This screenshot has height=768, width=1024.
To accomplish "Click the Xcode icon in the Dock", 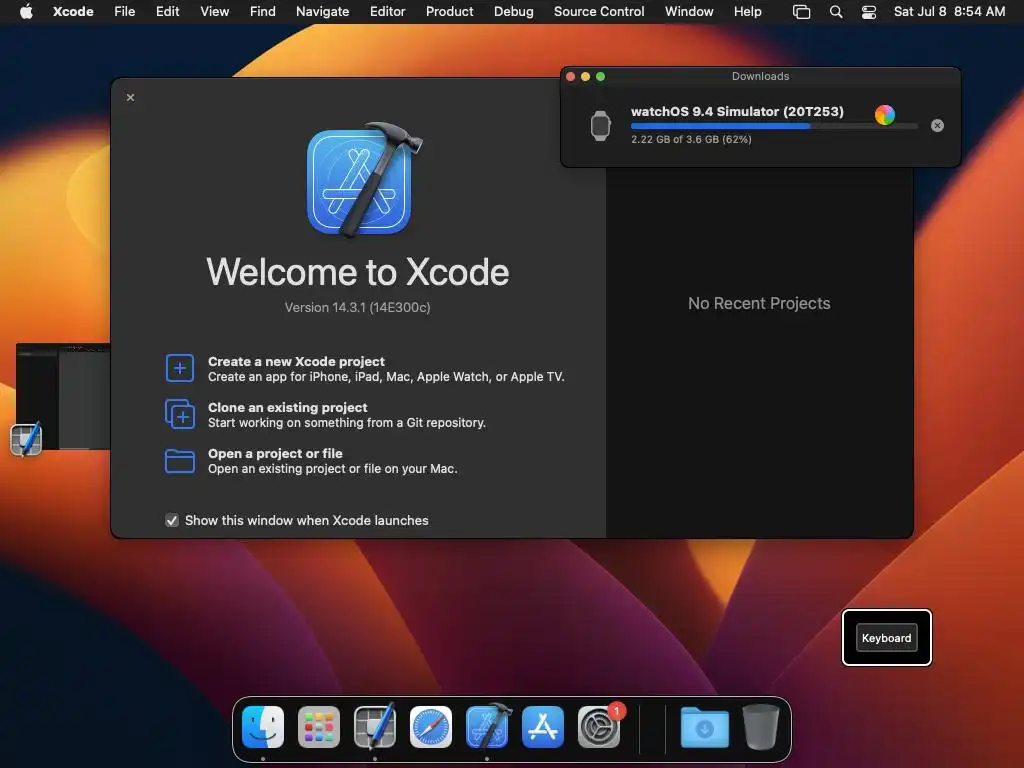I will coord(487,726).
